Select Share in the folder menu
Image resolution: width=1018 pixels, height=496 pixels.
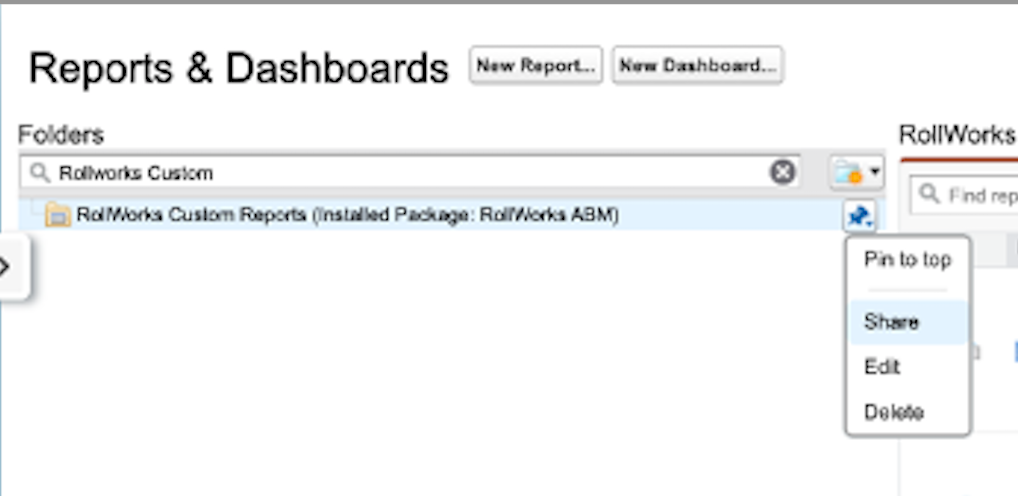click(891, 323)
